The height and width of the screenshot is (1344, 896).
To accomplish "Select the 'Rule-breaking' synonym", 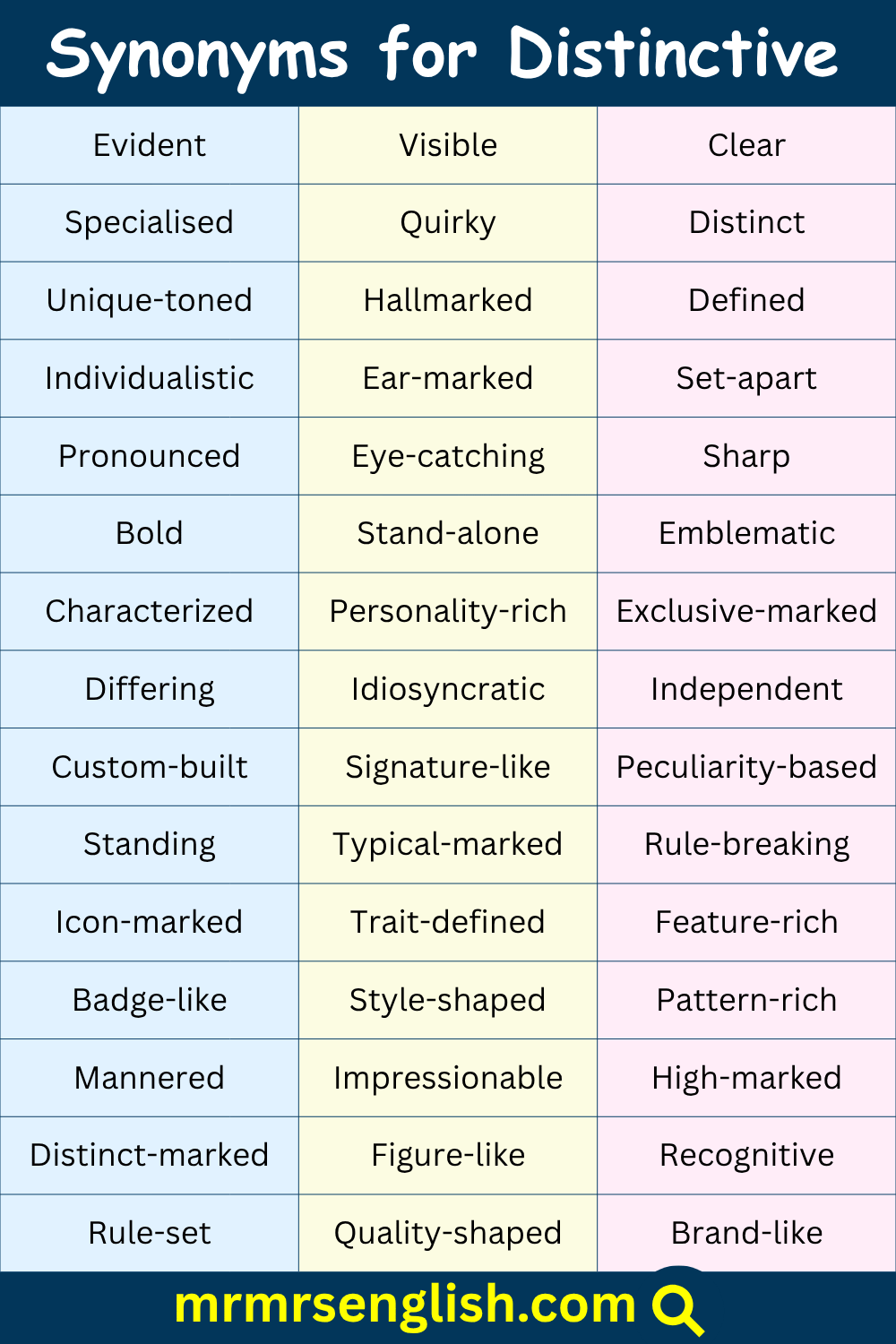I will (746, 844).
